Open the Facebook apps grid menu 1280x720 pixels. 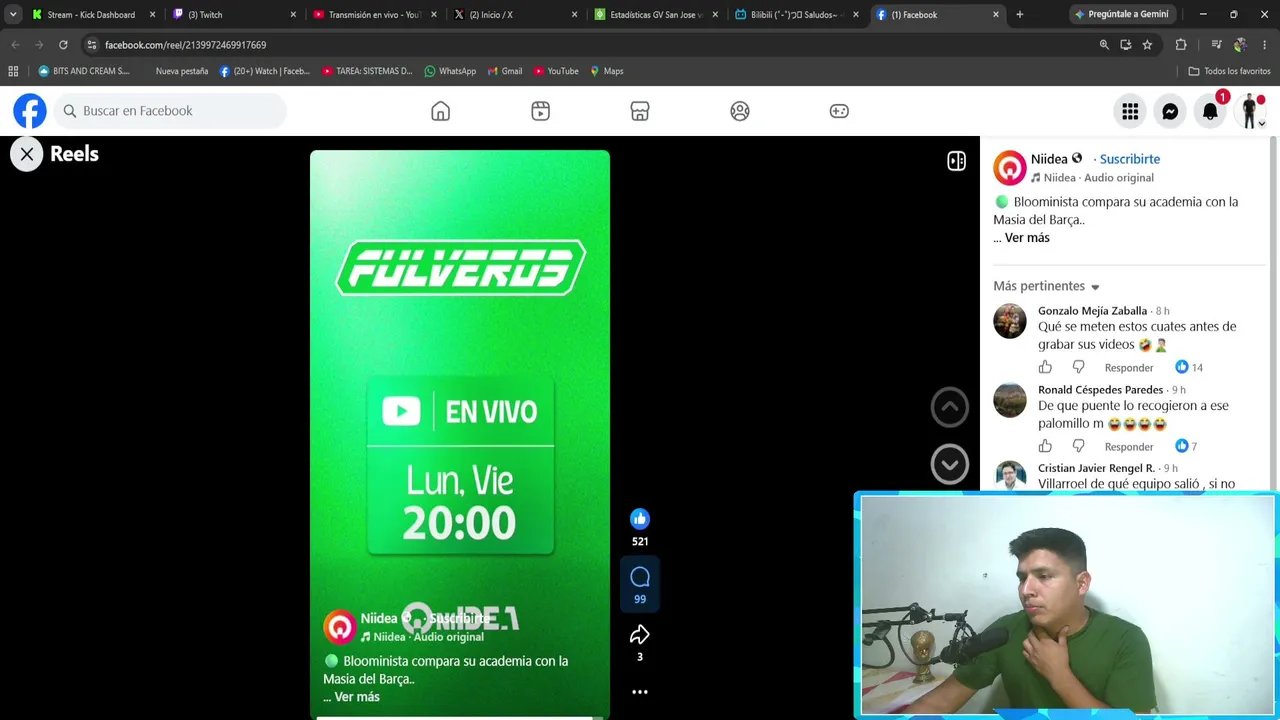tap(1130, 112)
